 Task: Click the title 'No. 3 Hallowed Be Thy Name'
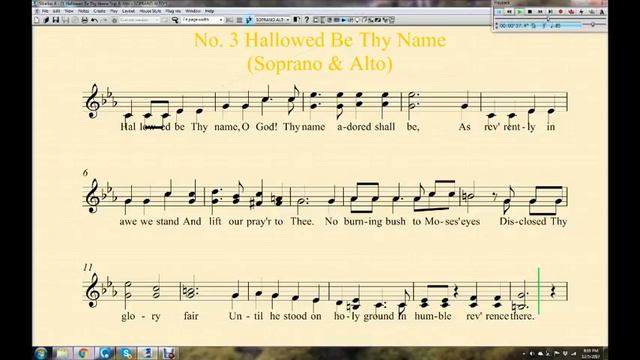point(320,40)
